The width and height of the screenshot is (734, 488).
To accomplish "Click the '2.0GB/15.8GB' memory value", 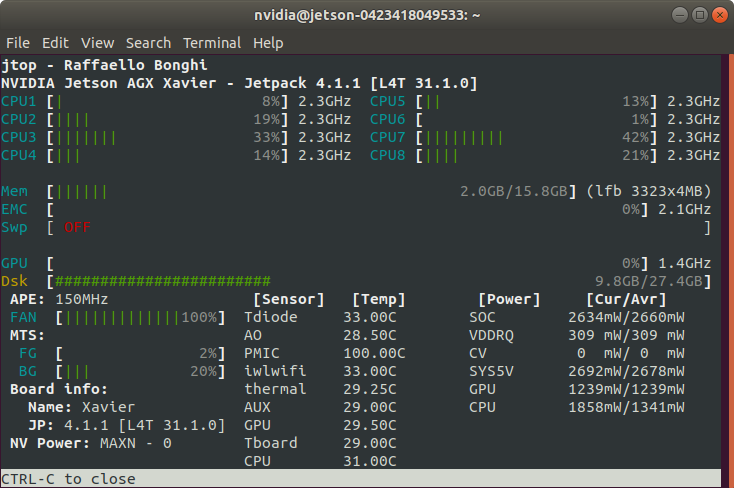I will pyautogui.click(x=514, y=191).
